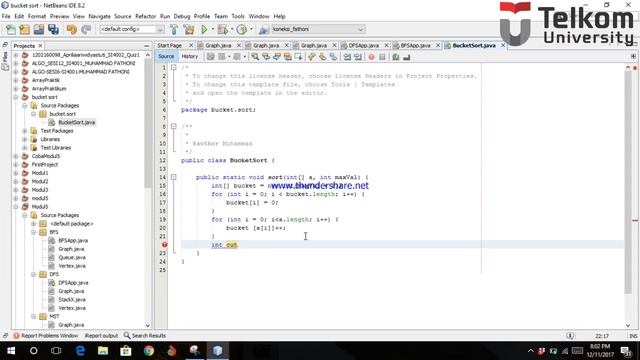Open the Refactor menu
Image resolution: width=640 pixels, height=360 pixels.
click(x=145, y=16)
